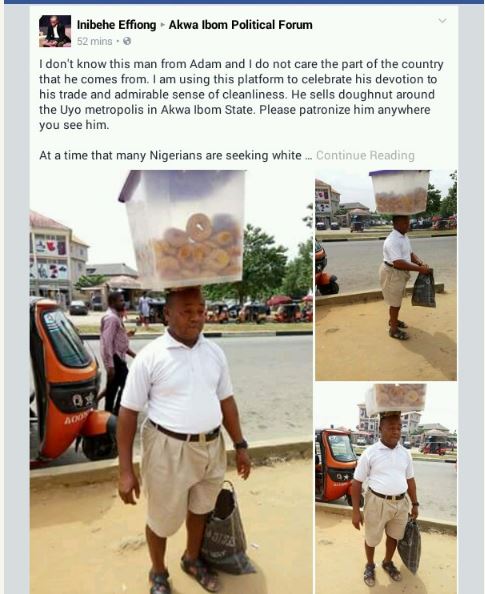Open the top-right side-view photo
This screenshot has width=485, height=594.
[x=386, y=275]
